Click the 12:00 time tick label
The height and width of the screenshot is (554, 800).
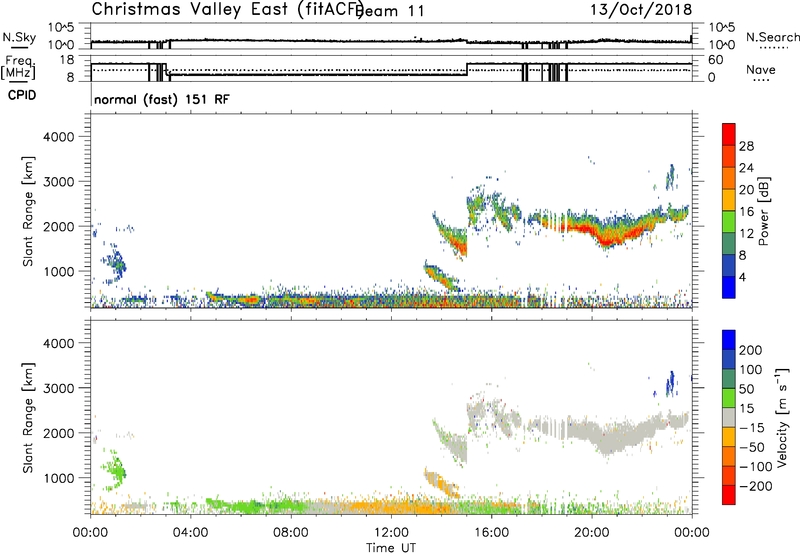point(391,533)
